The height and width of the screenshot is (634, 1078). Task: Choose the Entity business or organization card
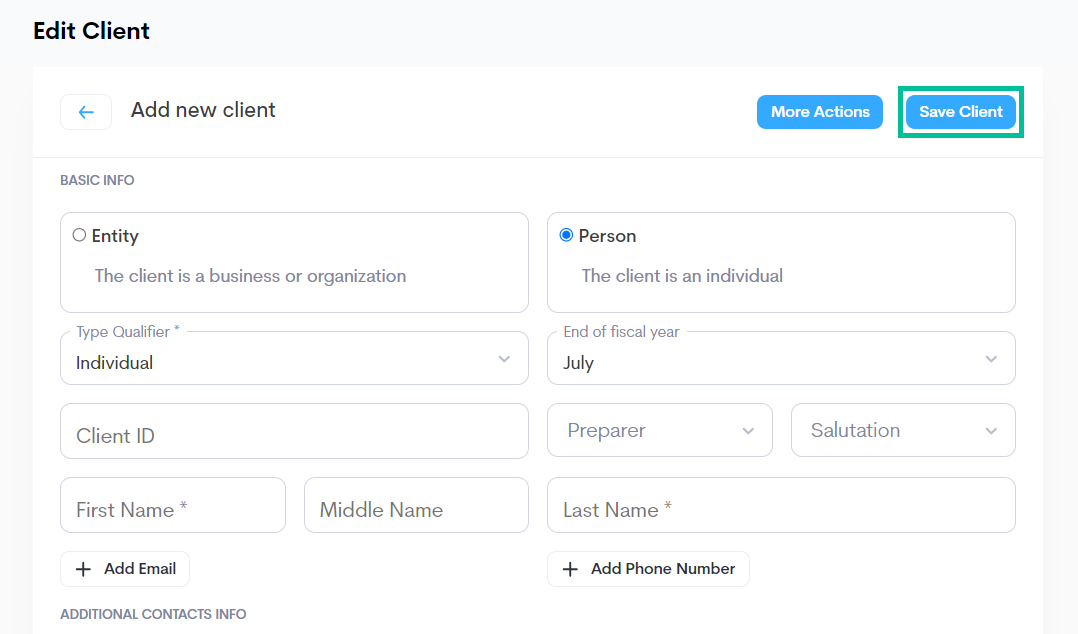[x=294, y=262]
